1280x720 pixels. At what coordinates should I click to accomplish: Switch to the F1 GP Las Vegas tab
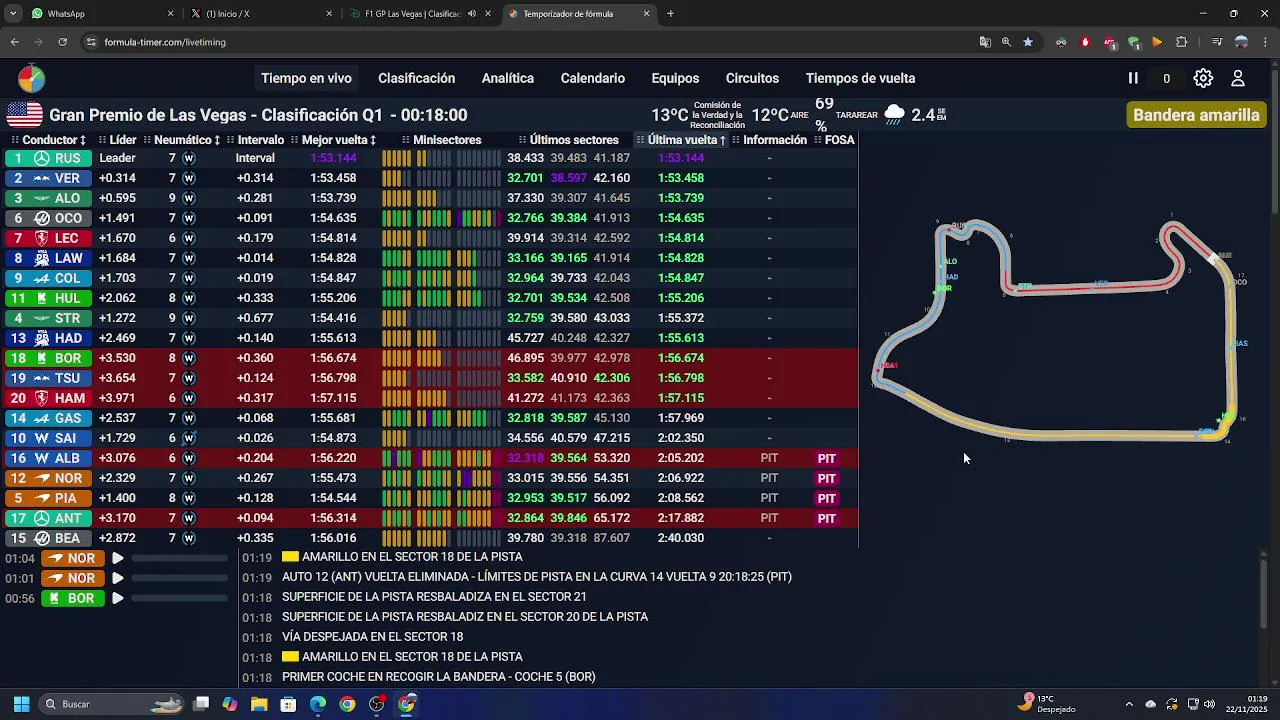(420, 14)
